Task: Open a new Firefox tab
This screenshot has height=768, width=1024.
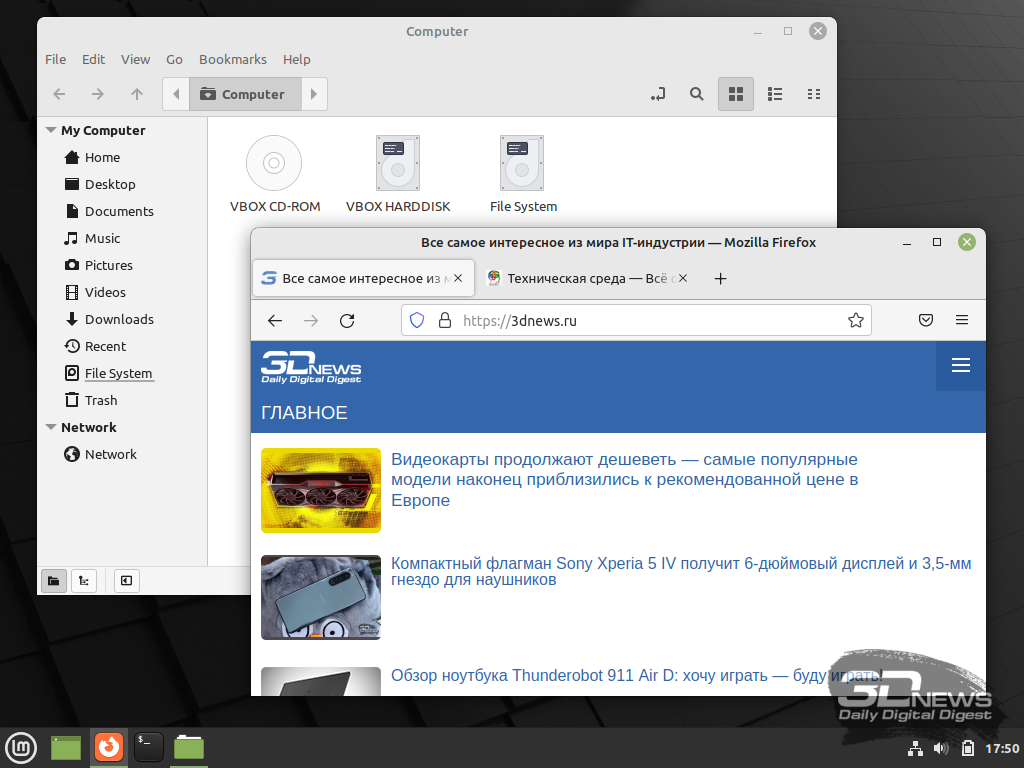Action: click(x=720, y=279)
